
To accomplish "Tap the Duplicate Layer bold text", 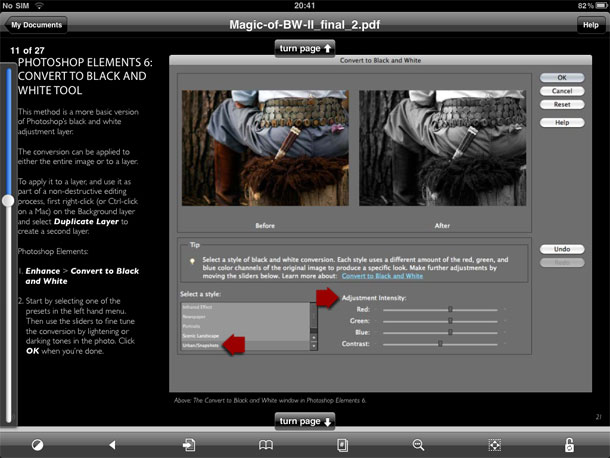I will (86, 221).
